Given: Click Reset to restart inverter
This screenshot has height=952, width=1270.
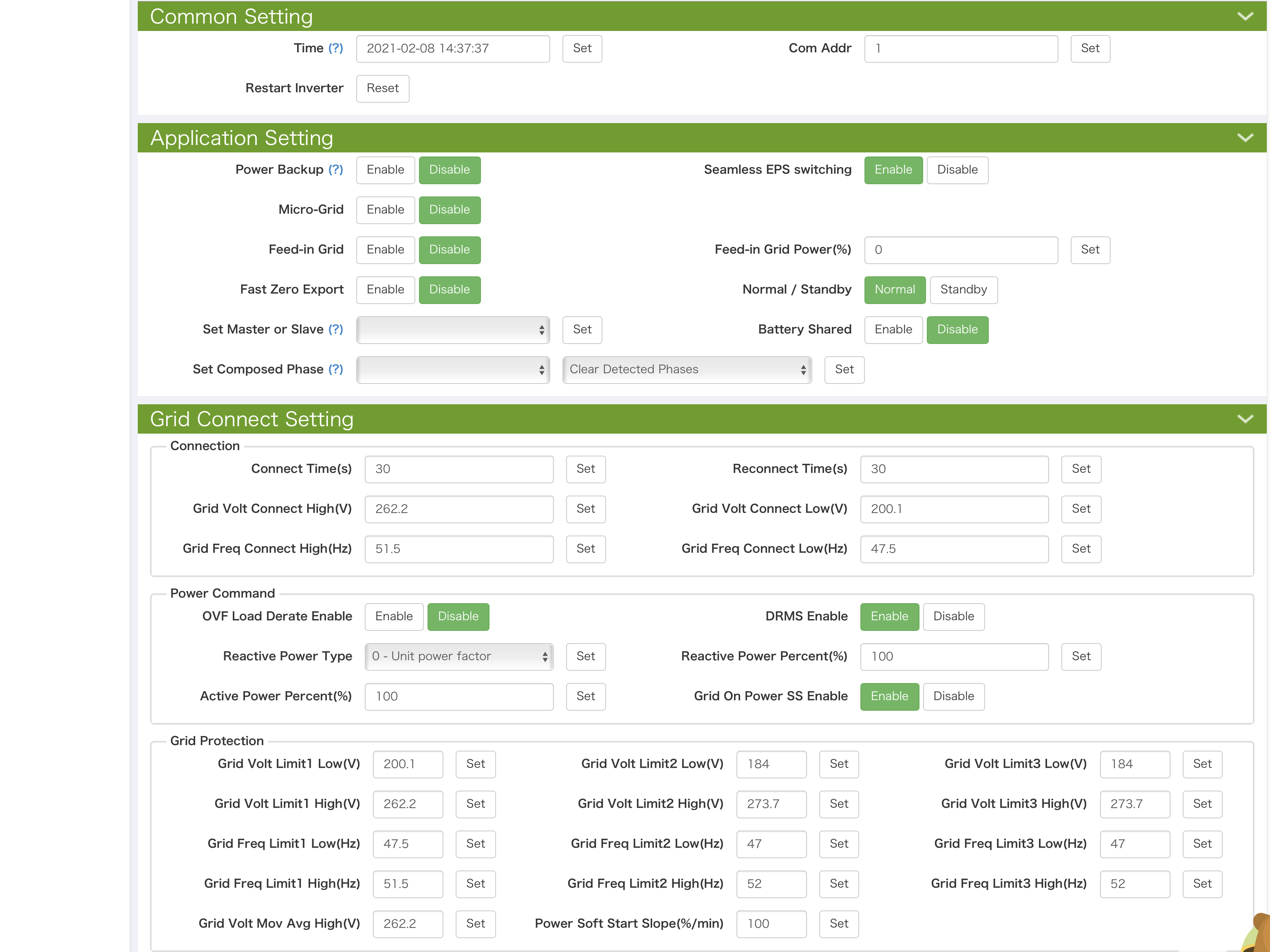Looking at the screenshot, I should tap(382, 88).
